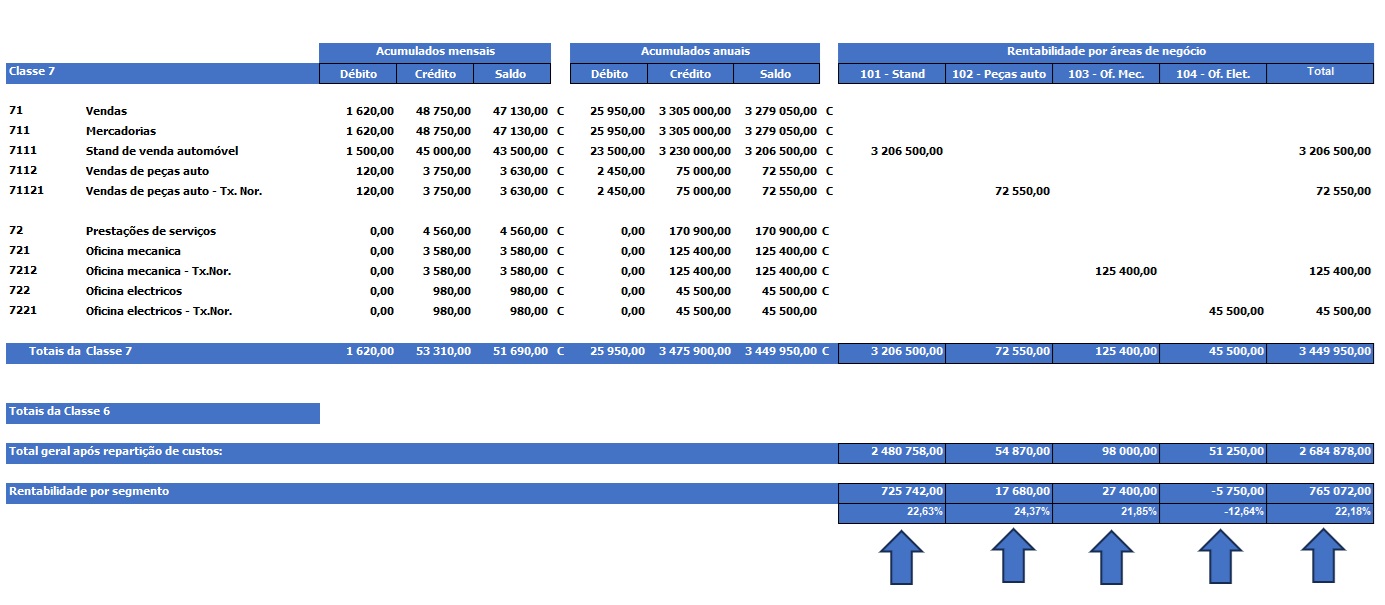Click the Prestações de serviços account label

point(150,231)
